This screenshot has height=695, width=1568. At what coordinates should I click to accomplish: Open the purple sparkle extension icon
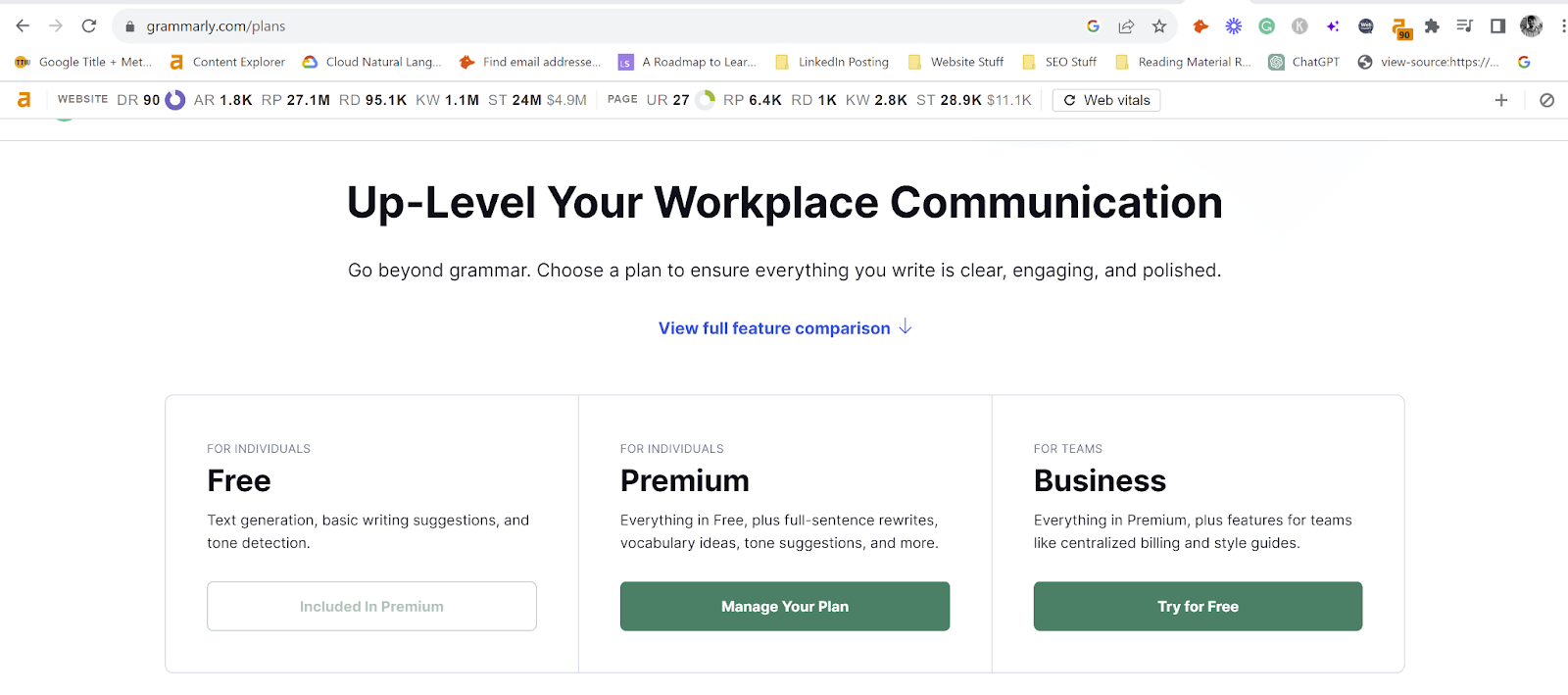(1333, 26)
